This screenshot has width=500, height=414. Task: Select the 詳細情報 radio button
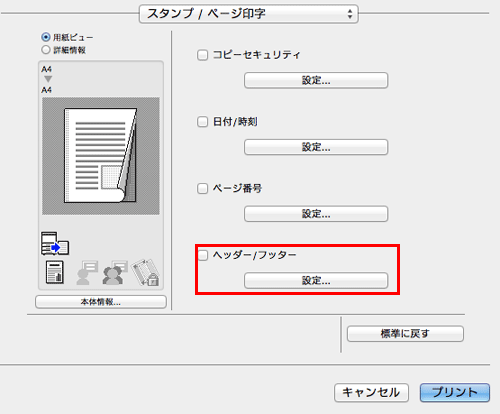(x=46, y=50)
